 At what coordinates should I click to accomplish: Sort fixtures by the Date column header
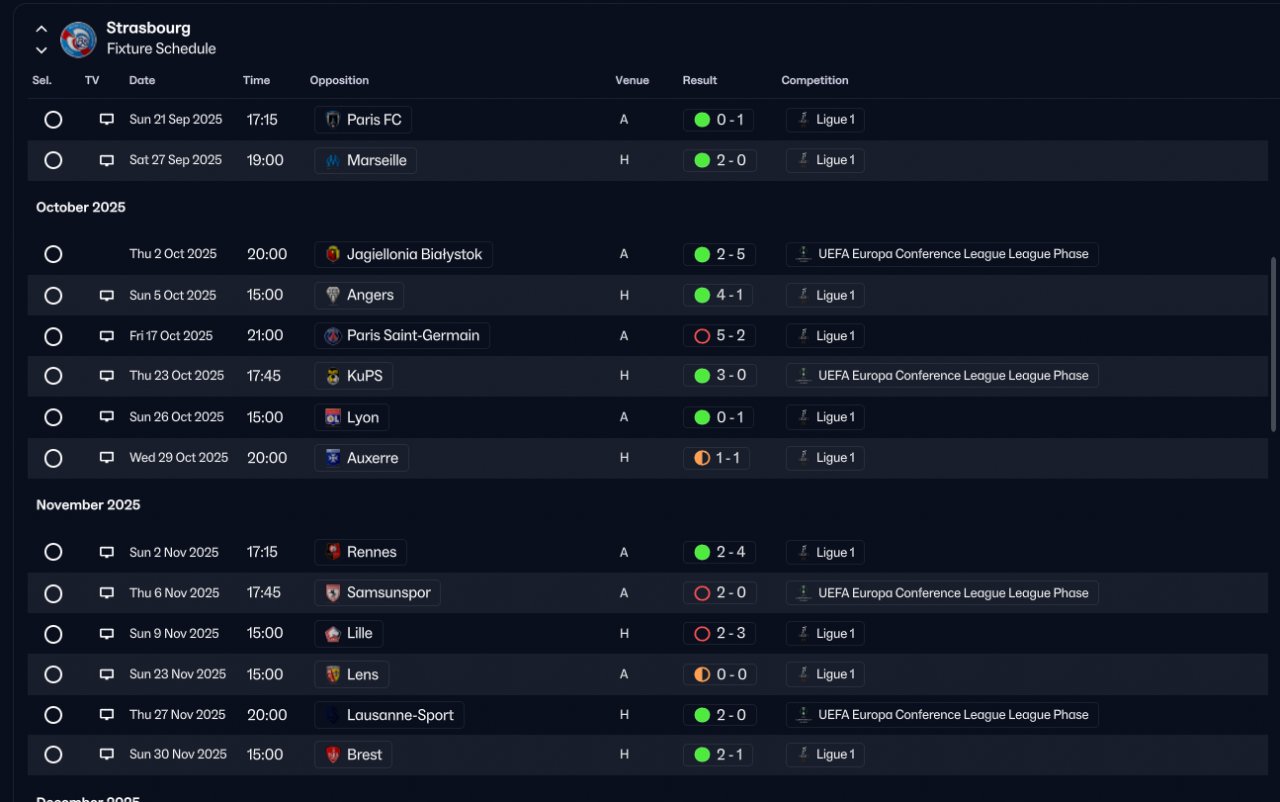[142, 80]
